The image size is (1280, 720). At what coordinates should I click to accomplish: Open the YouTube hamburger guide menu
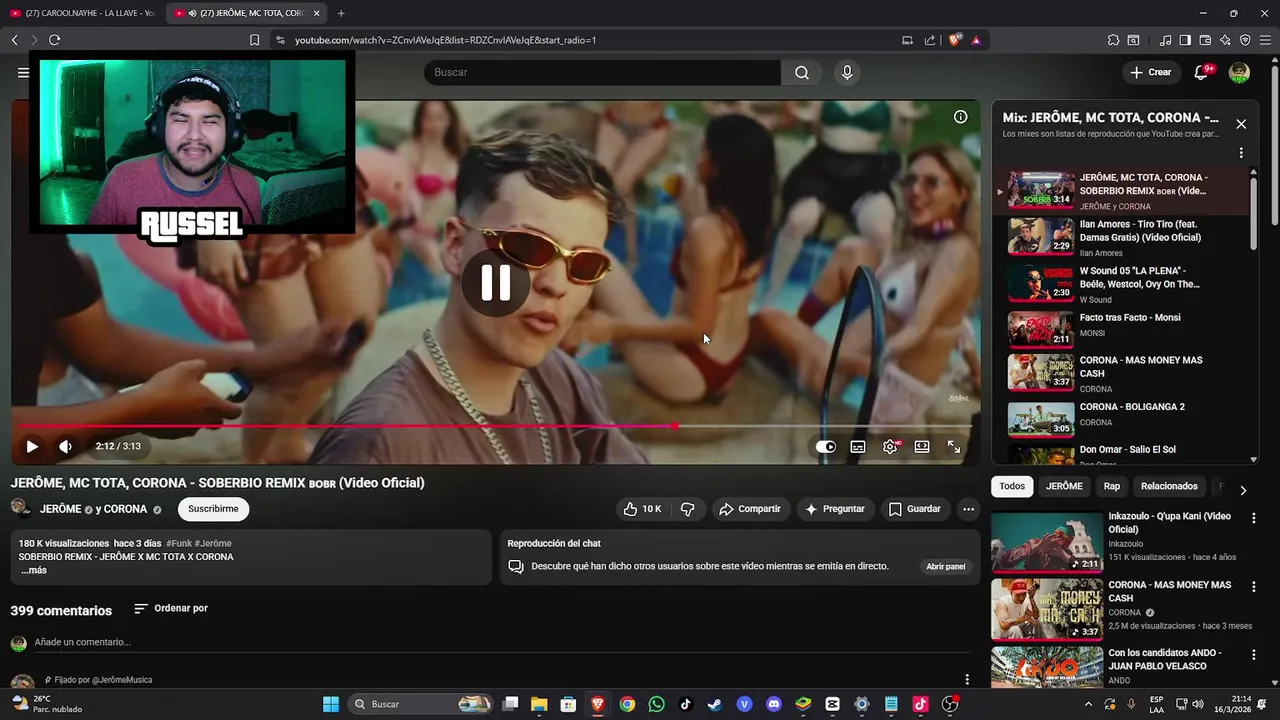tap(23, 72)
